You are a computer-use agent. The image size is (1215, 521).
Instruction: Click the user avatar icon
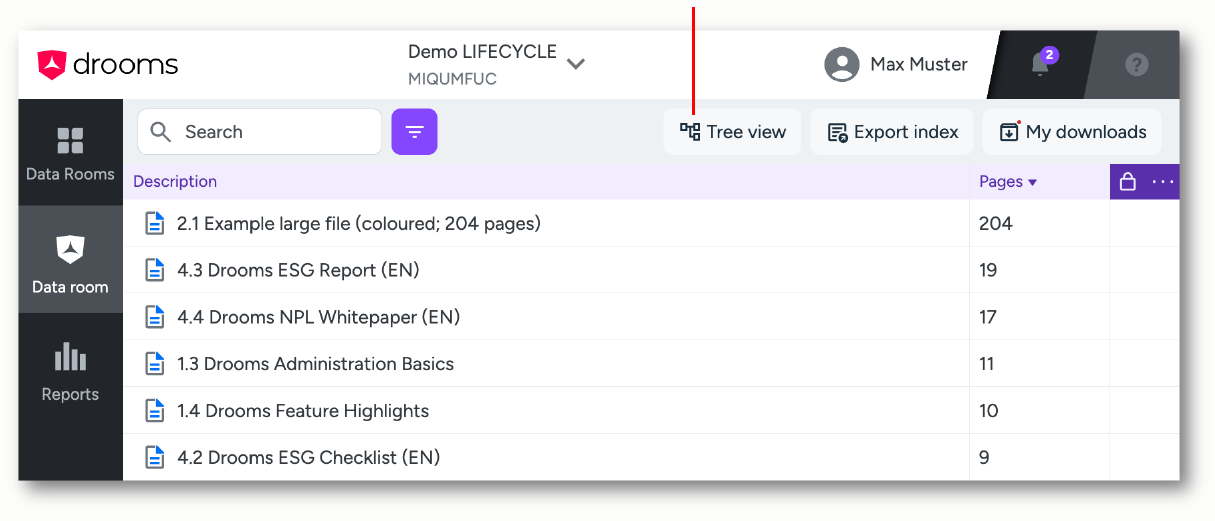(842, 64)
